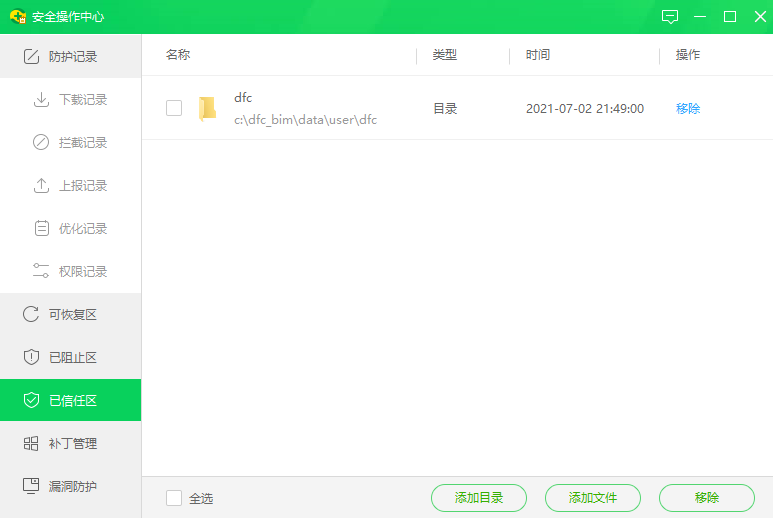Select the dfc folder thumbnail icon
773x518 pixels.
(207, 109)
